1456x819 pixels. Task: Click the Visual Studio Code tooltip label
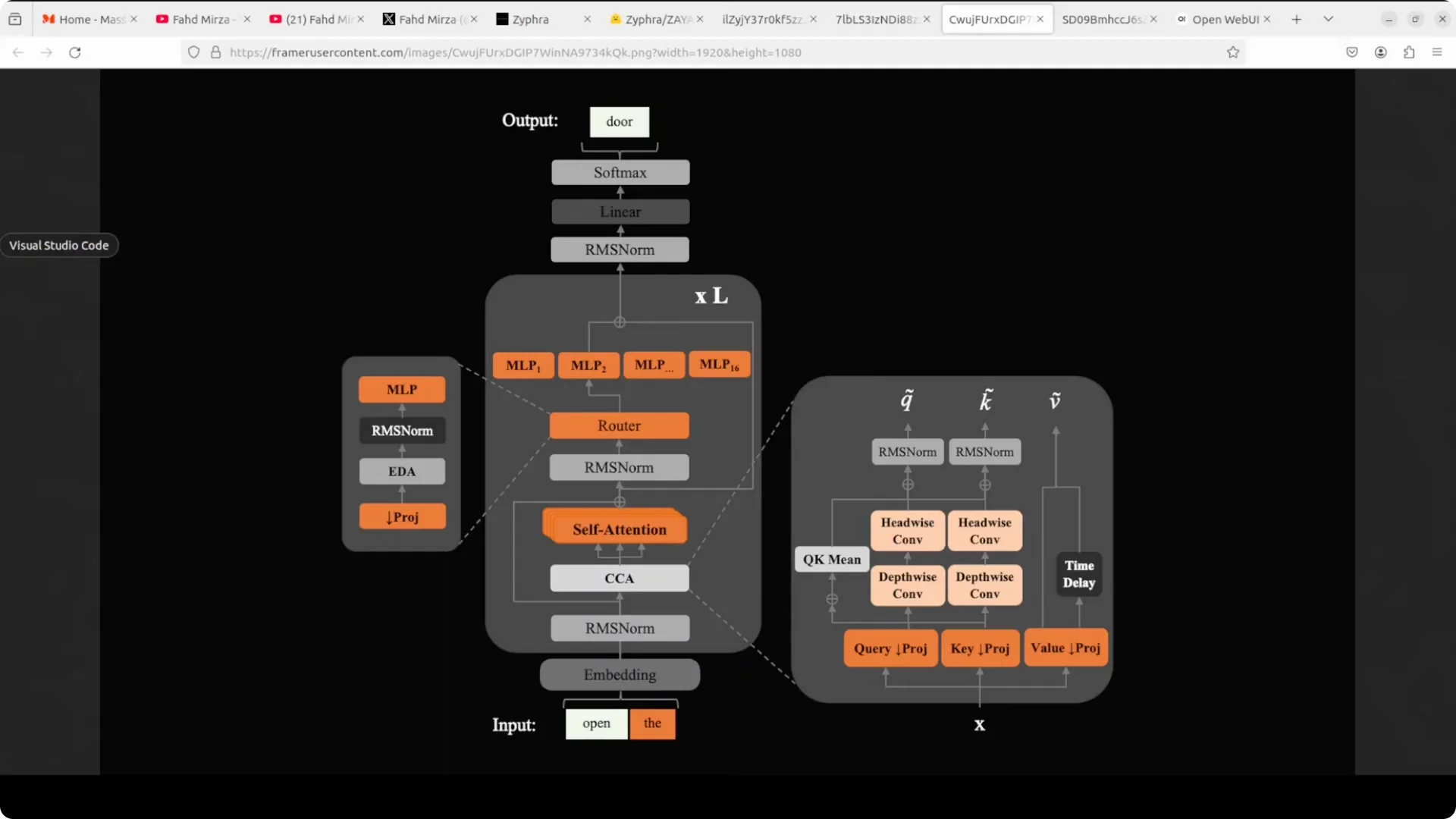tap(59, 245)
